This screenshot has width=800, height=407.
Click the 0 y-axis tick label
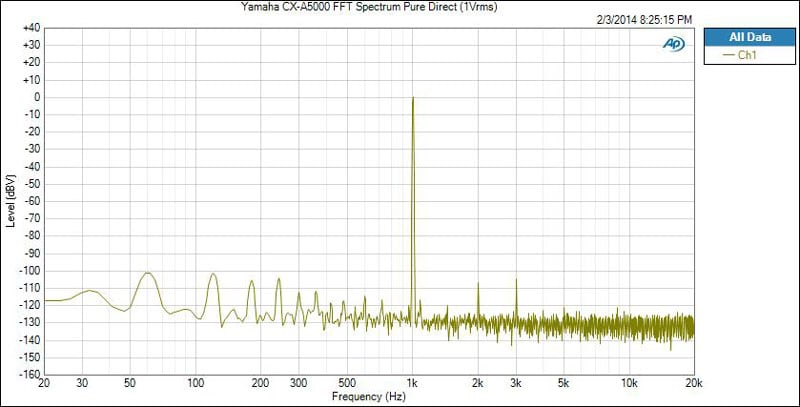(x=35, y=97)
